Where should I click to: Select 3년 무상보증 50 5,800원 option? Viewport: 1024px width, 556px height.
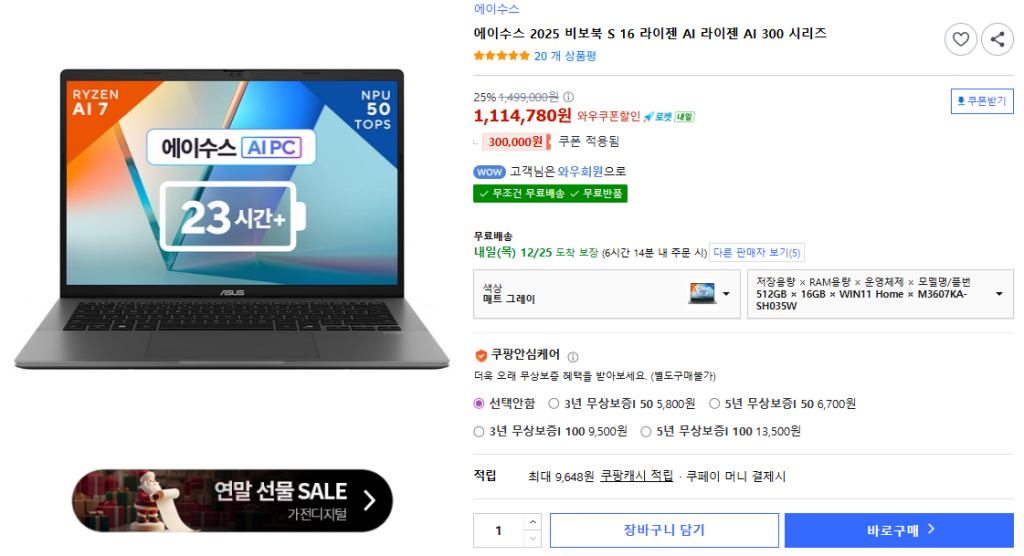coord(554,404)
